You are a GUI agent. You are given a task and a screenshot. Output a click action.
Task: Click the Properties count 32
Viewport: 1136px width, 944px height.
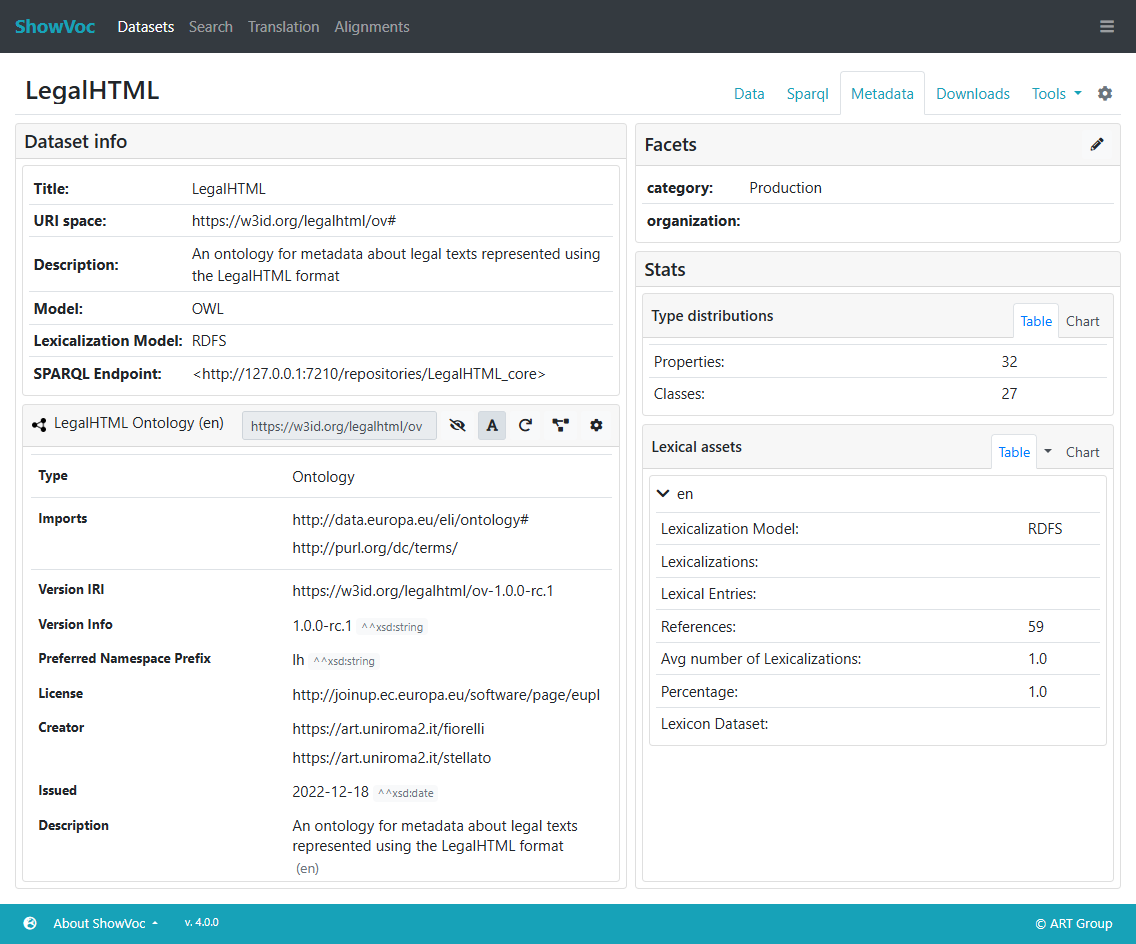click(1009, 362)
